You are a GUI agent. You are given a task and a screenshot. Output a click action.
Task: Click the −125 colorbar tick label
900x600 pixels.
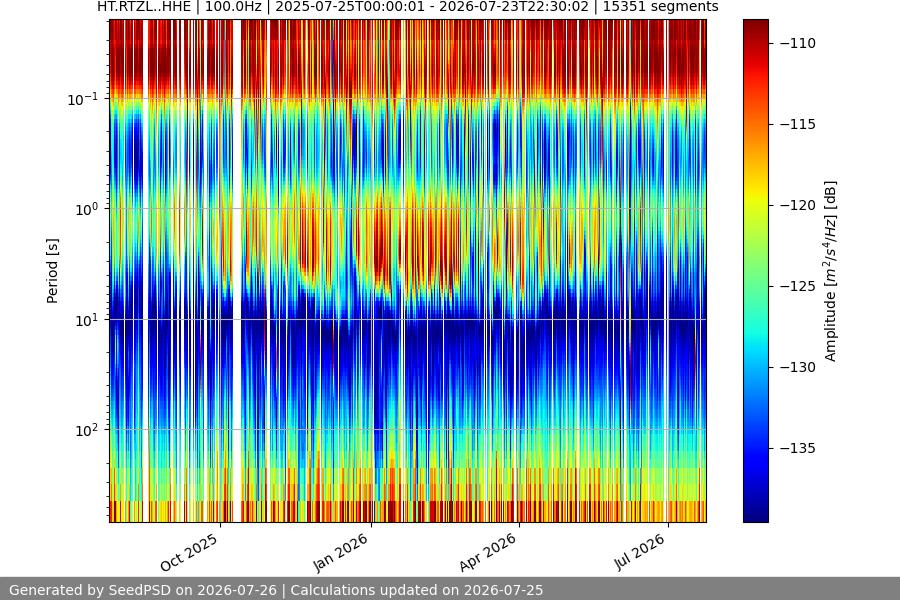(x=798, y=286)
